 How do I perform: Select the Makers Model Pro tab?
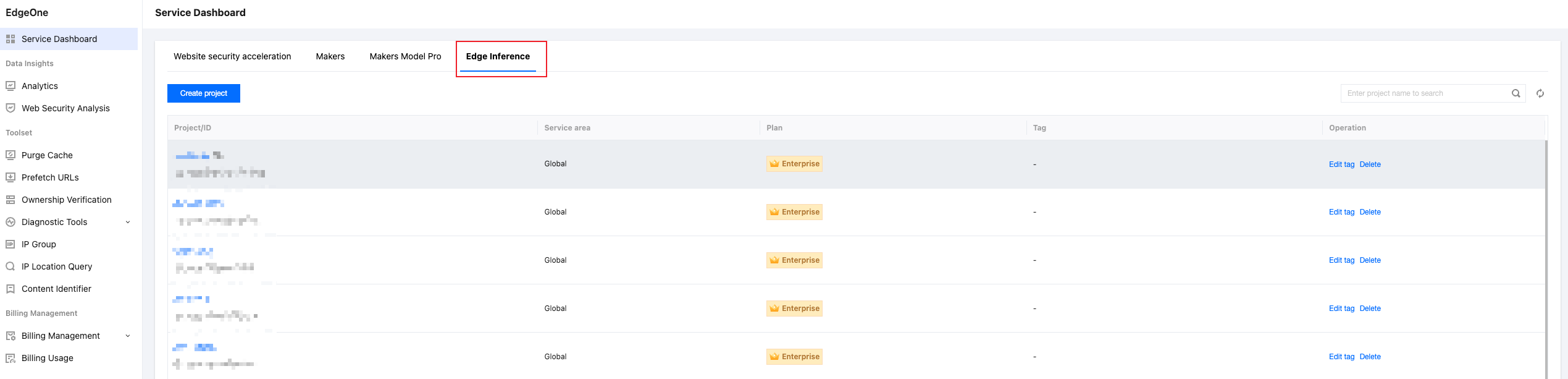(405, 56)
